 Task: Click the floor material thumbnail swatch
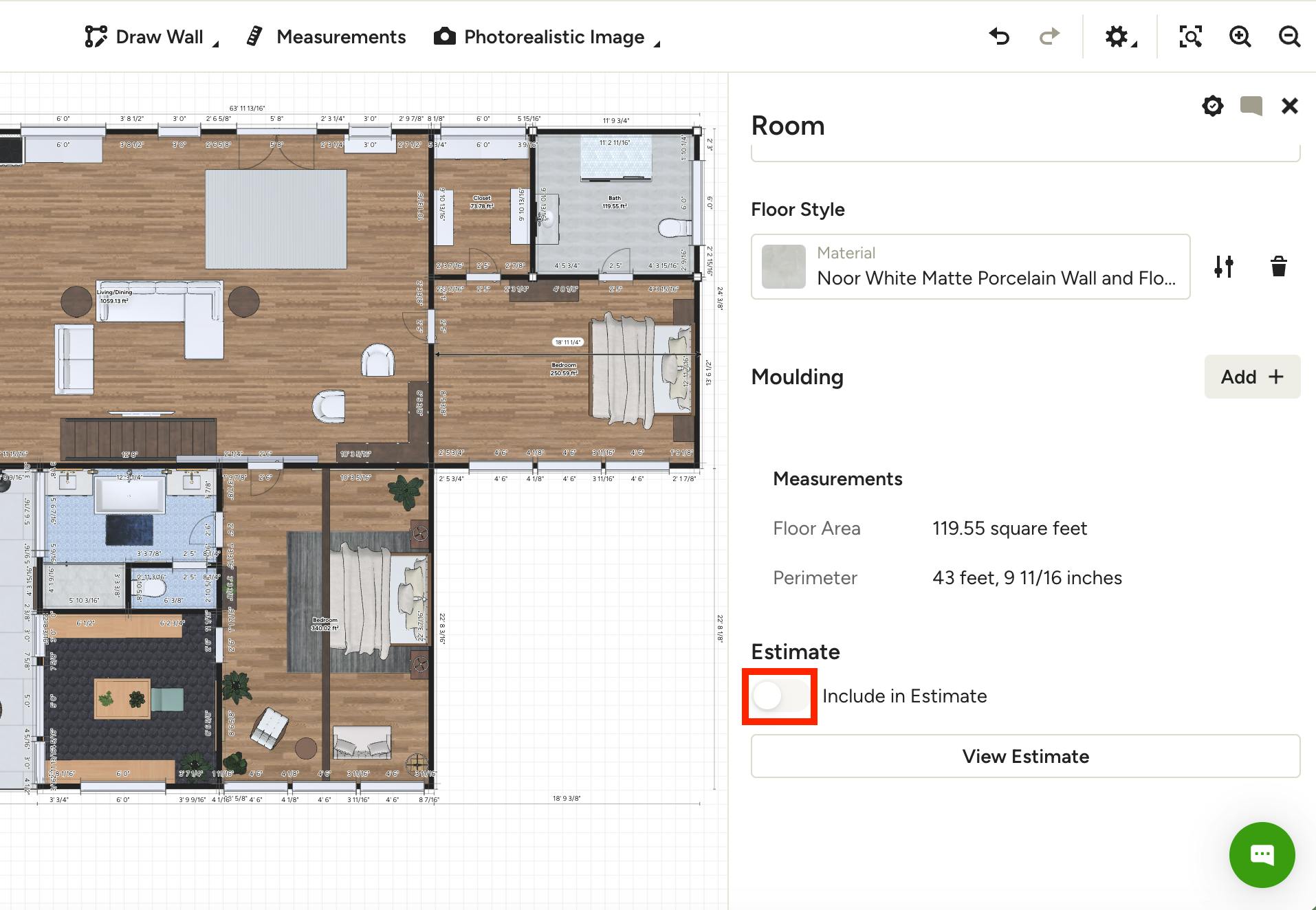click(x=784, y=267)
